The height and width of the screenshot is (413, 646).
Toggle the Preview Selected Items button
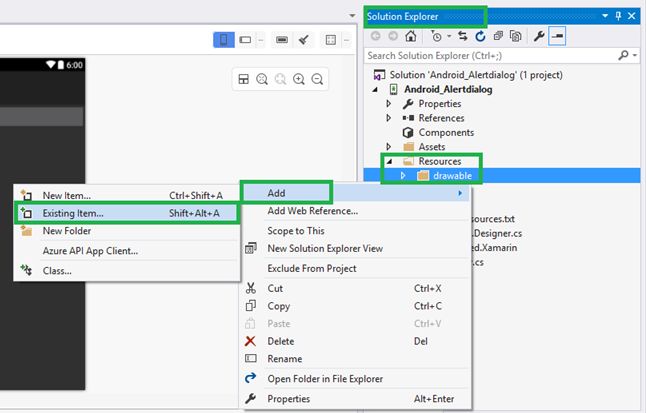[557, 36]
